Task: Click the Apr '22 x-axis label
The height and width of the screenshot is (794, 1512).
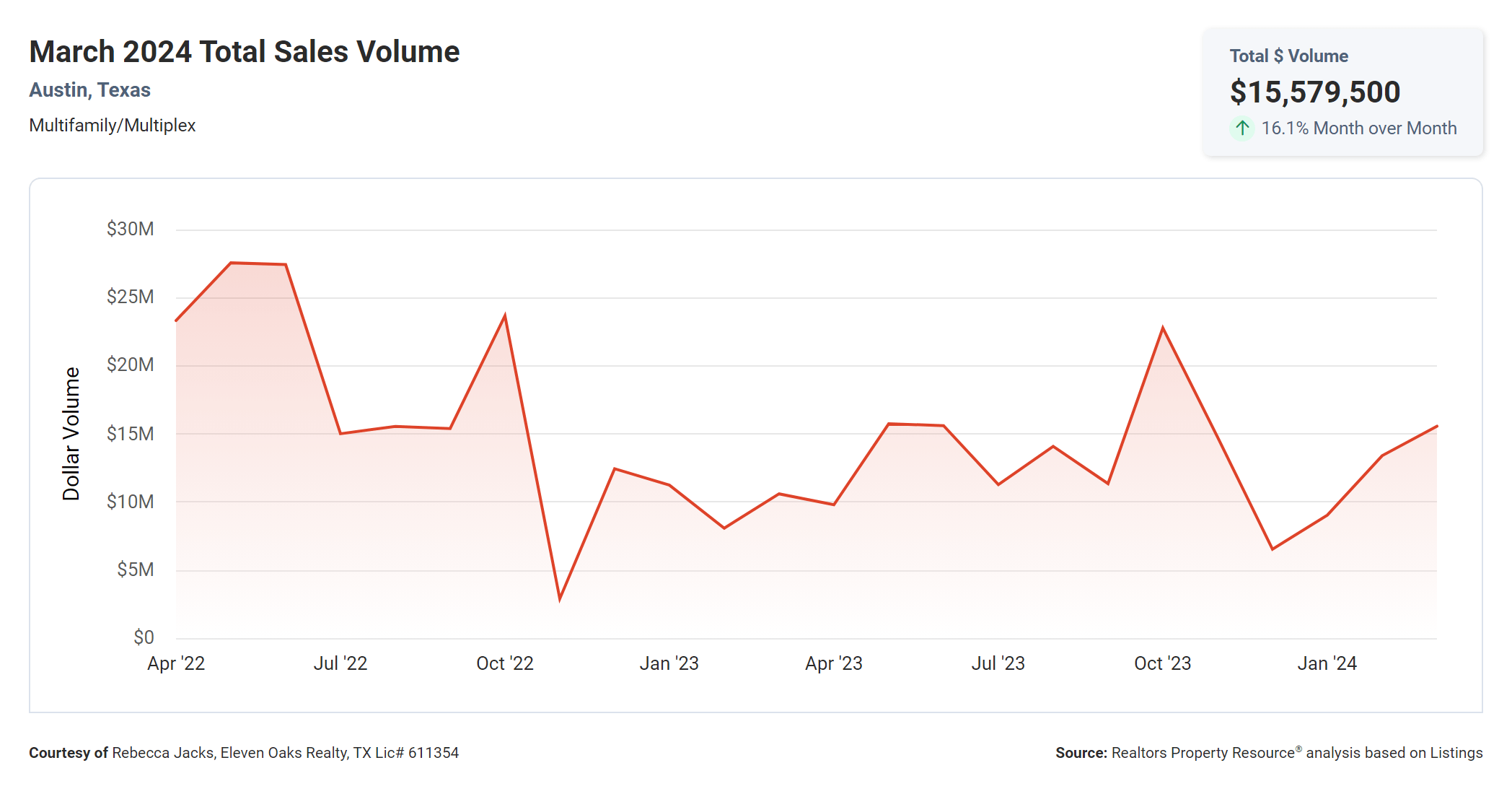Action: [x=176, y=663]
